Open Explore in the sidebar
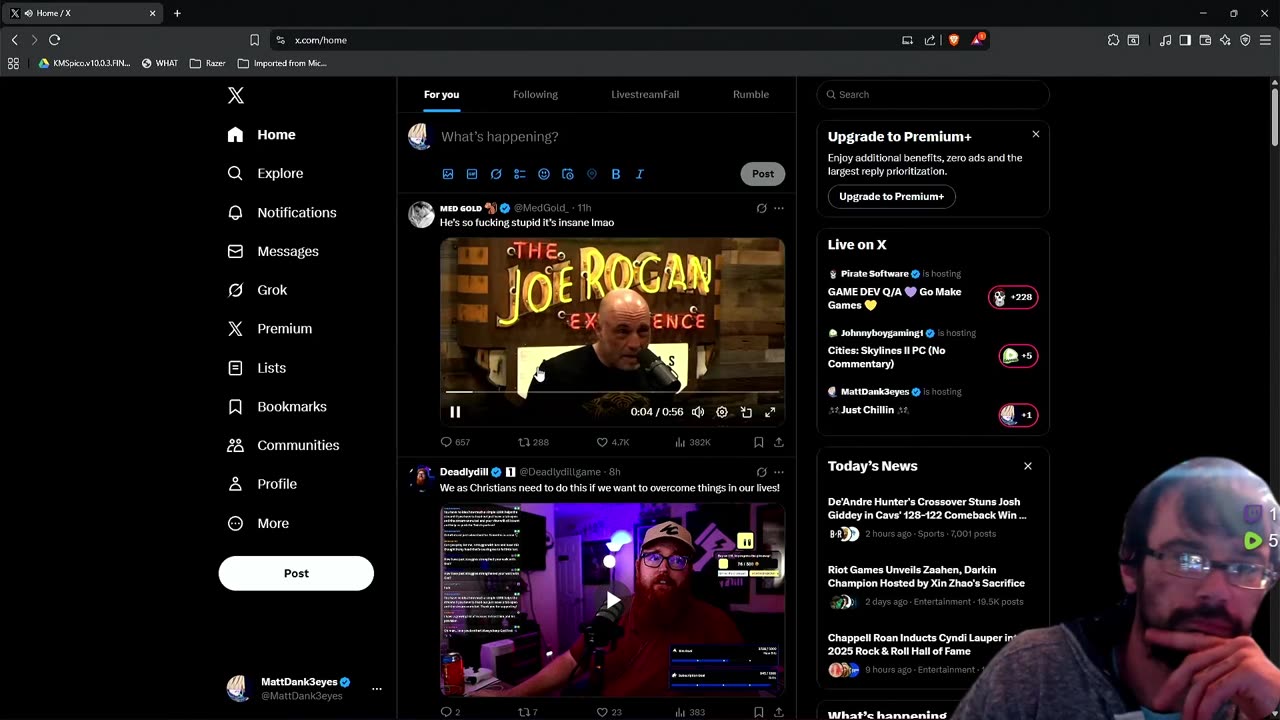Image resolution: width=1280 pixels, height=720 pixels. tap(265, 173)
